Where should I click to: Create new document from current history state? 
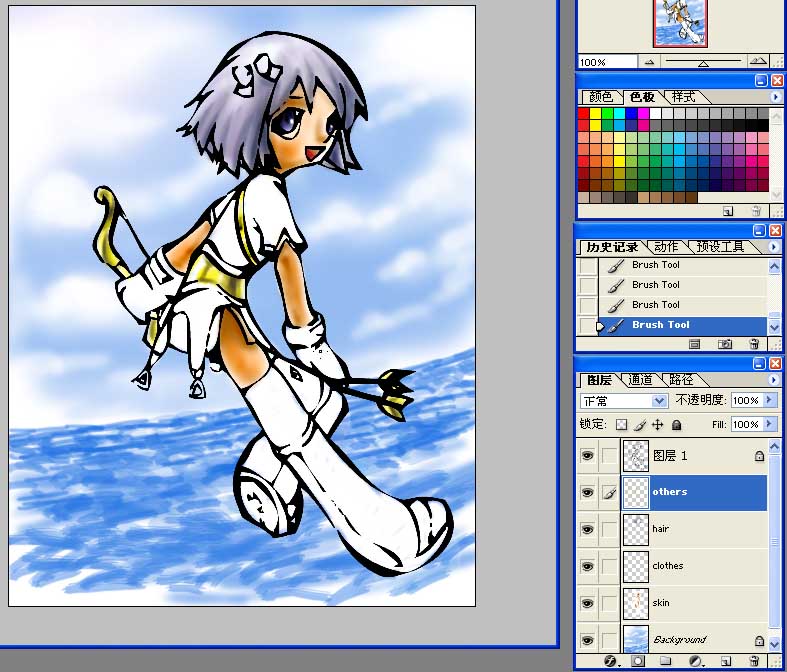(694, 344)
